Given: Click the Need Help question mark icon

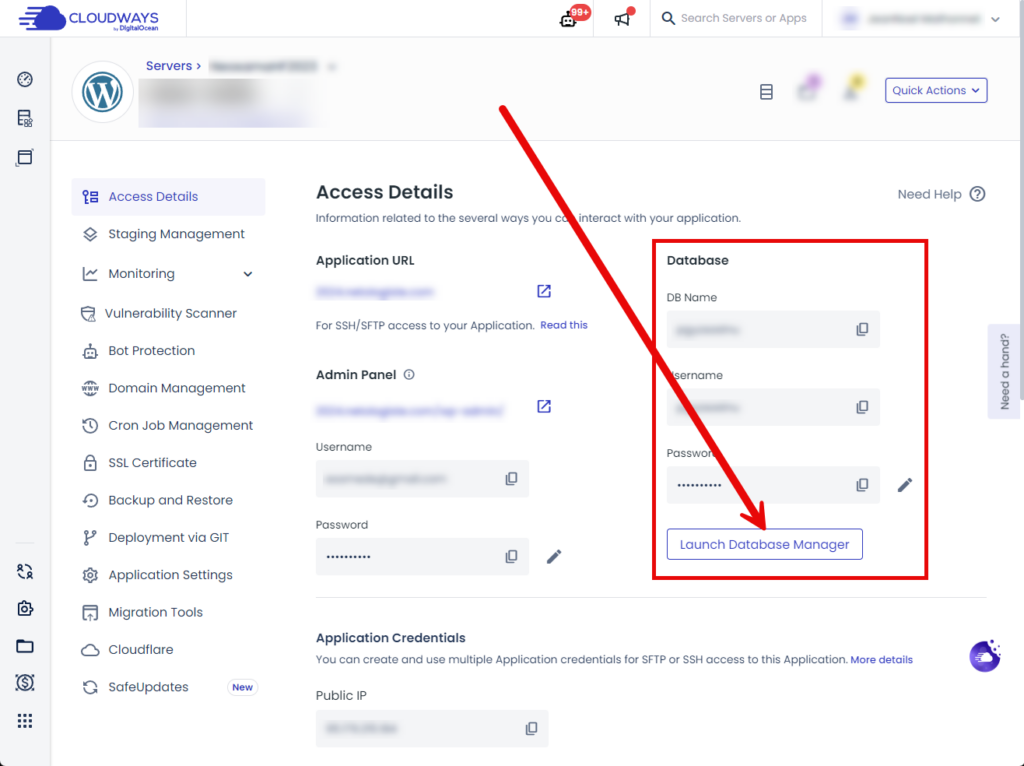Looking at the screenshot, I should tap(977, 194).
